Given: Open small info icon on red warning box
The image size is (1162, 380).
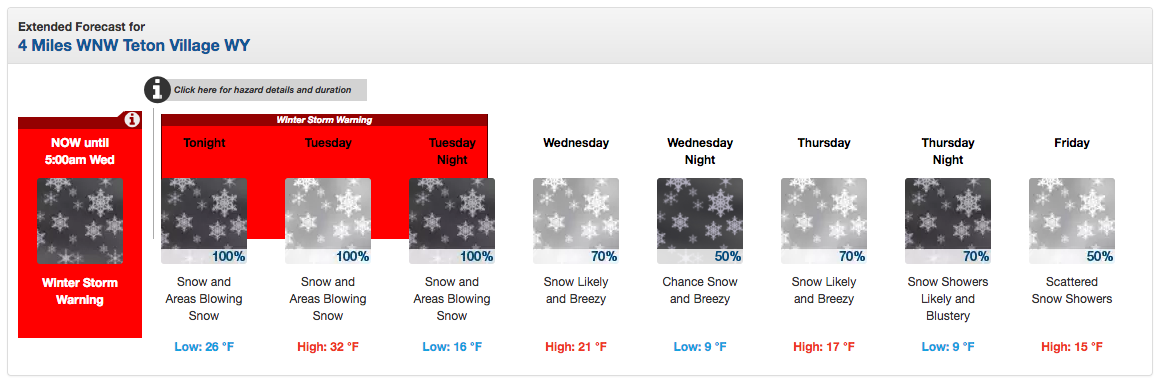Looking at the screenshot, I should 132,119.
